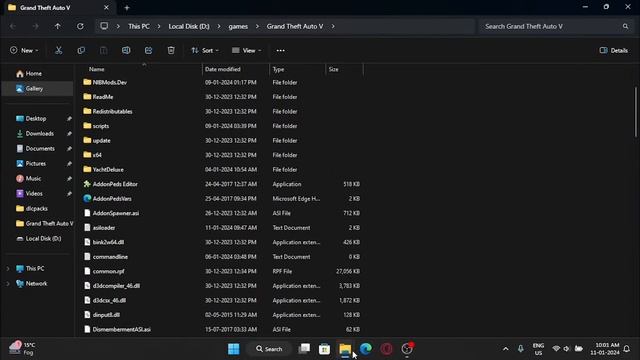Open Task View on taskbar
The width and height of the screenshot is (640, 360).
pos(304,349)
